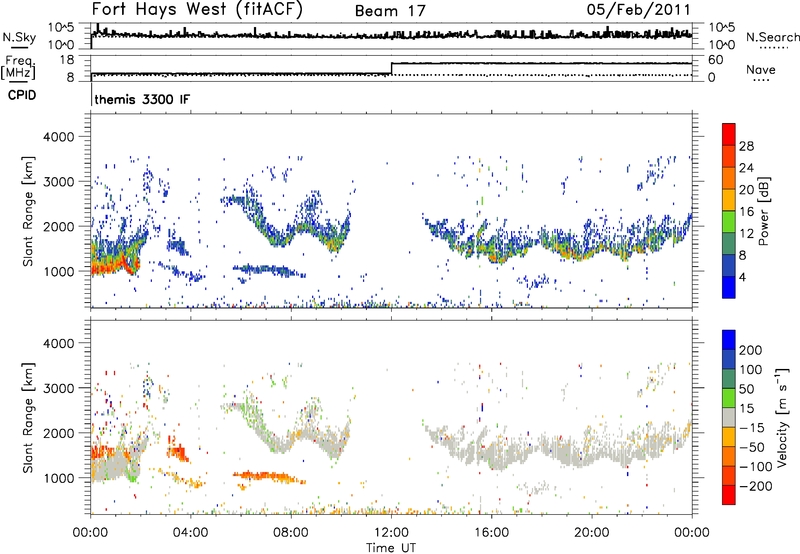Click the strong red power echo near 01:00

click(115, 265)
